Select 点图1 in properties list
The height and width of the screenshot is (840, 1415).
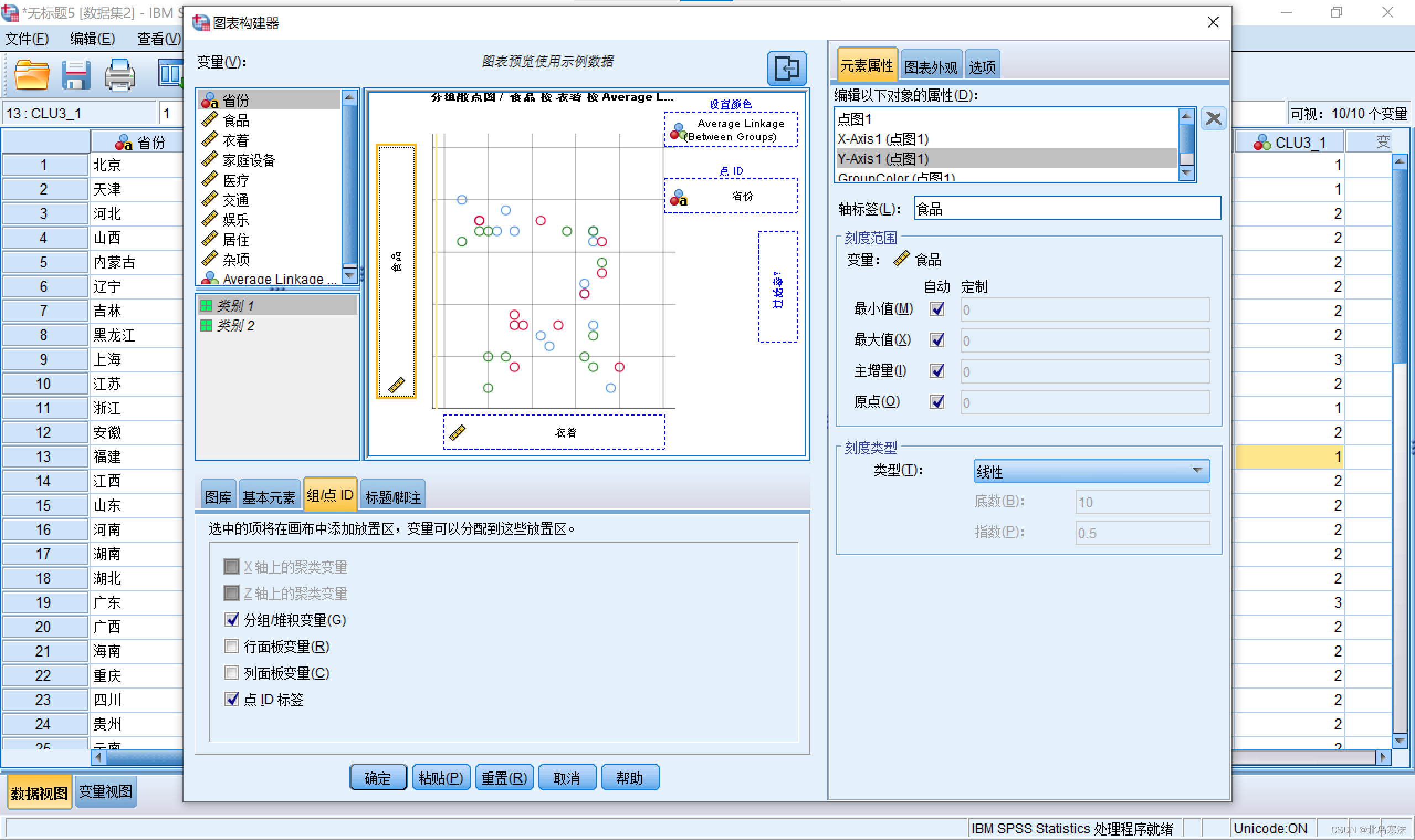pos(1007,119)
